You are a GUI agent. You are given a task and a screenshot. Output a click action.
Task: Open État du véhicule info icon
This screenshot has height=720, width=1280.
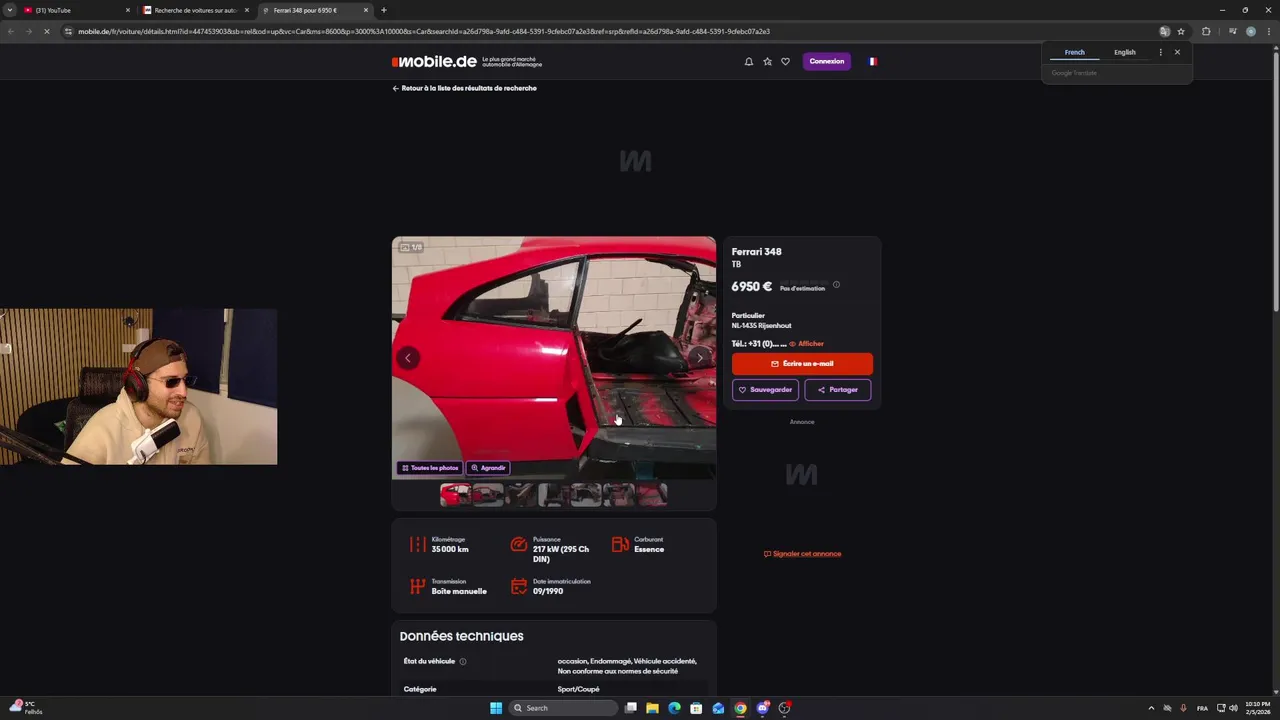462,662
